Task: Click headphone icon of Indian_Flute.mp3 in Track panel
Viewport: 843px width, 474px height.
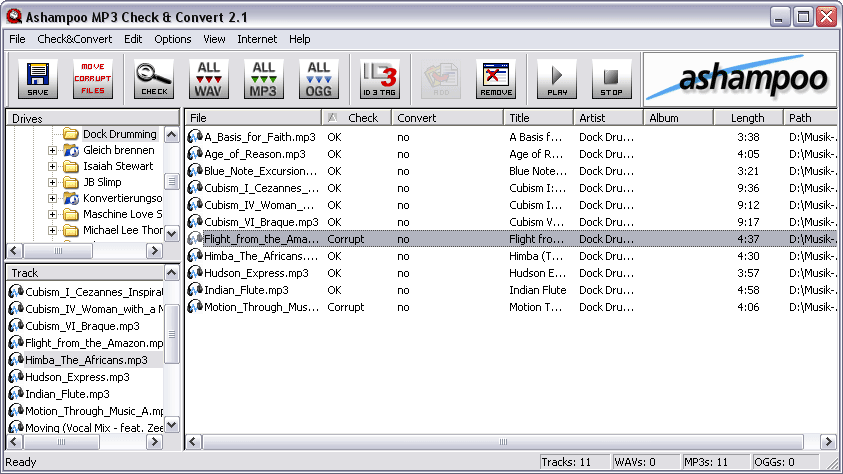Action: tap(16, 393)
